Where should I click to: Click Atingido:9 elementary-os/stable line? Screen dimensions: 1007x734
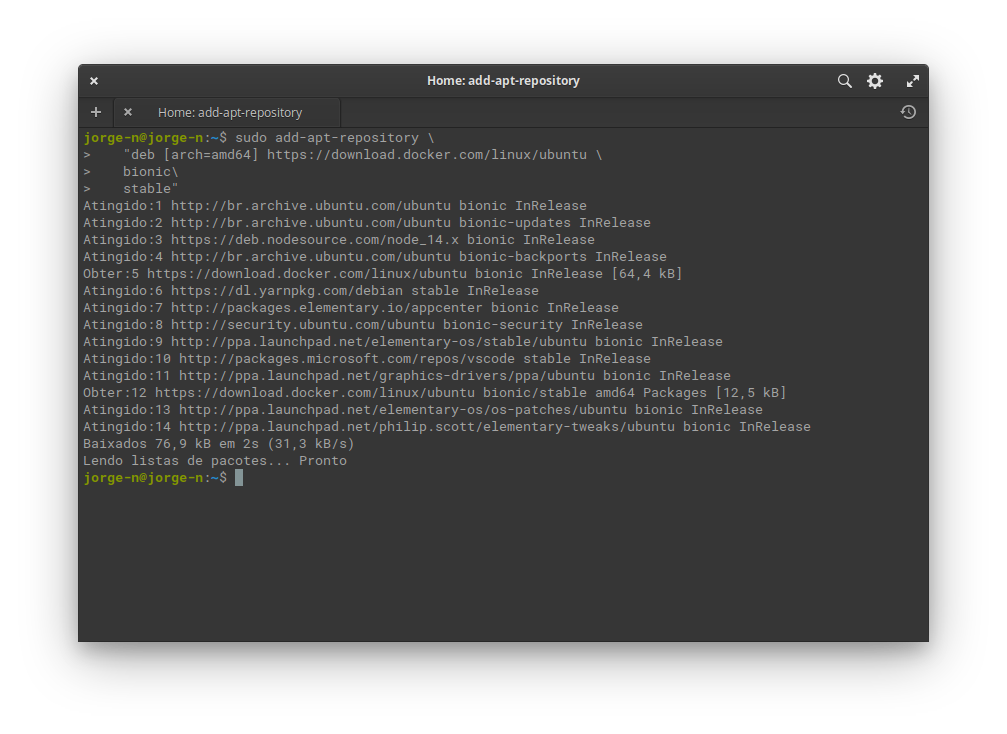pyautogui.click(x=403, y=342)
